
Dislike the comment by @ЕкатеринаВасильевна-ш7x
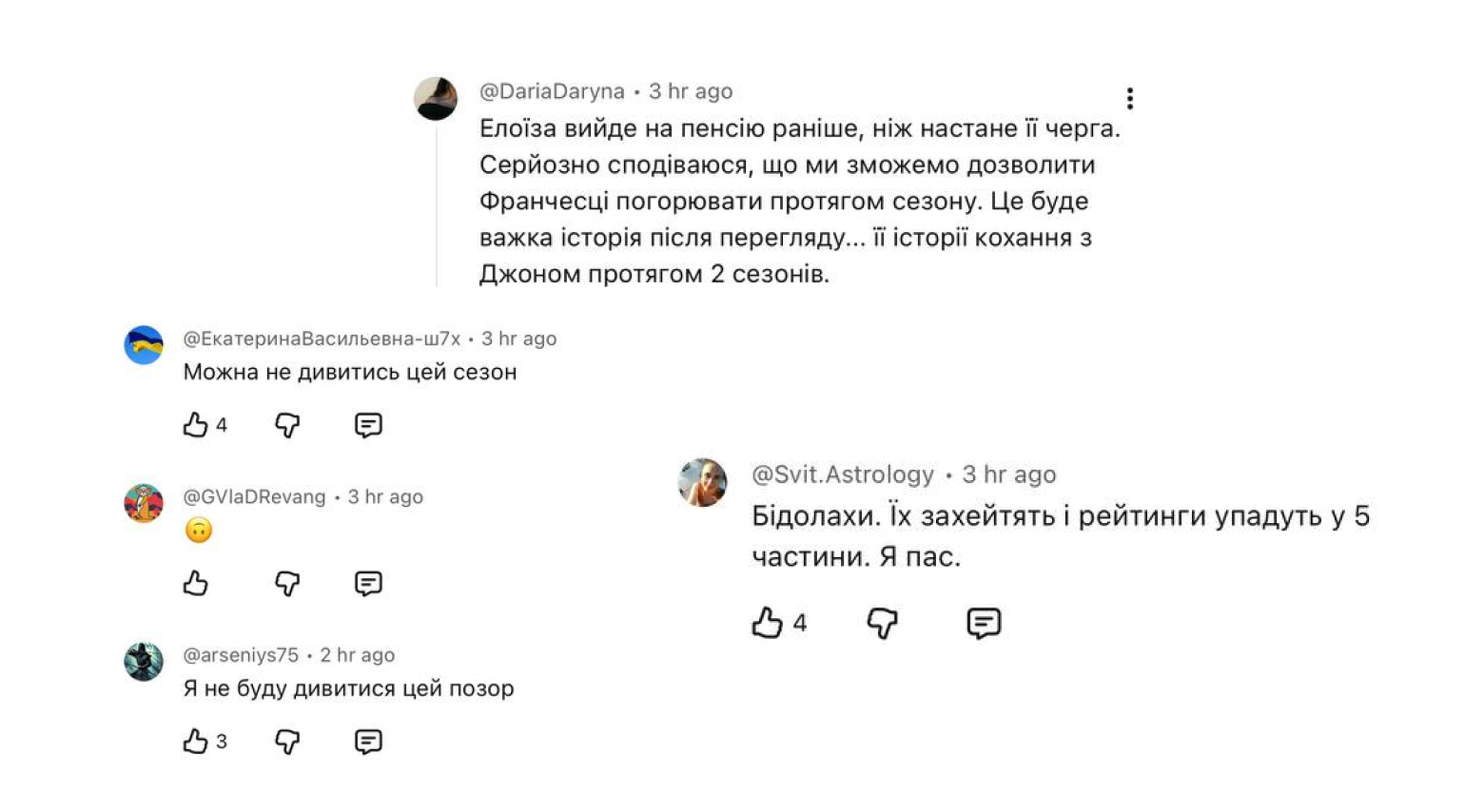286,425
